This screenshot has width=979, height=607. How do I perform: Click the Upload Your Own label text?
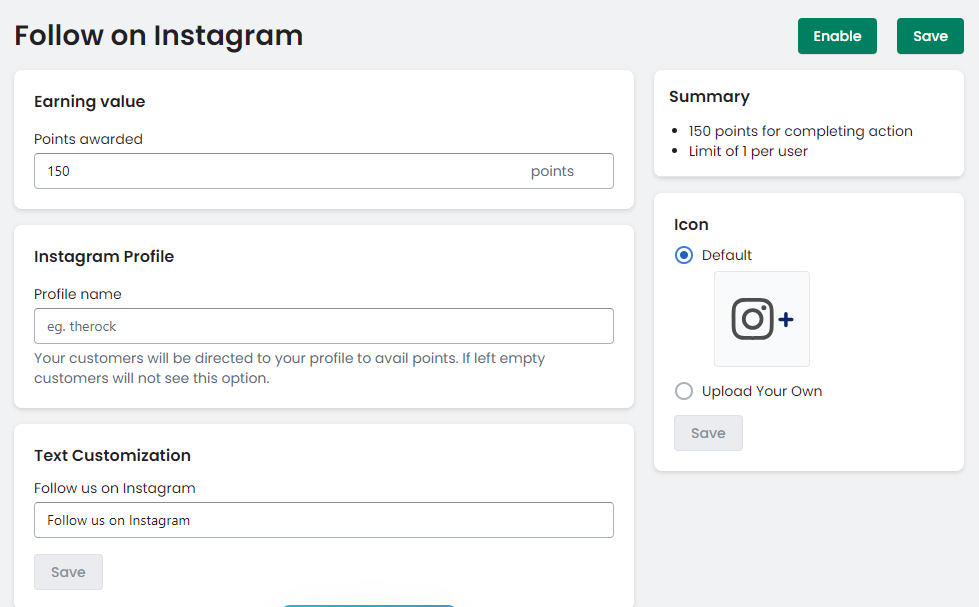(x=762, y=391)
